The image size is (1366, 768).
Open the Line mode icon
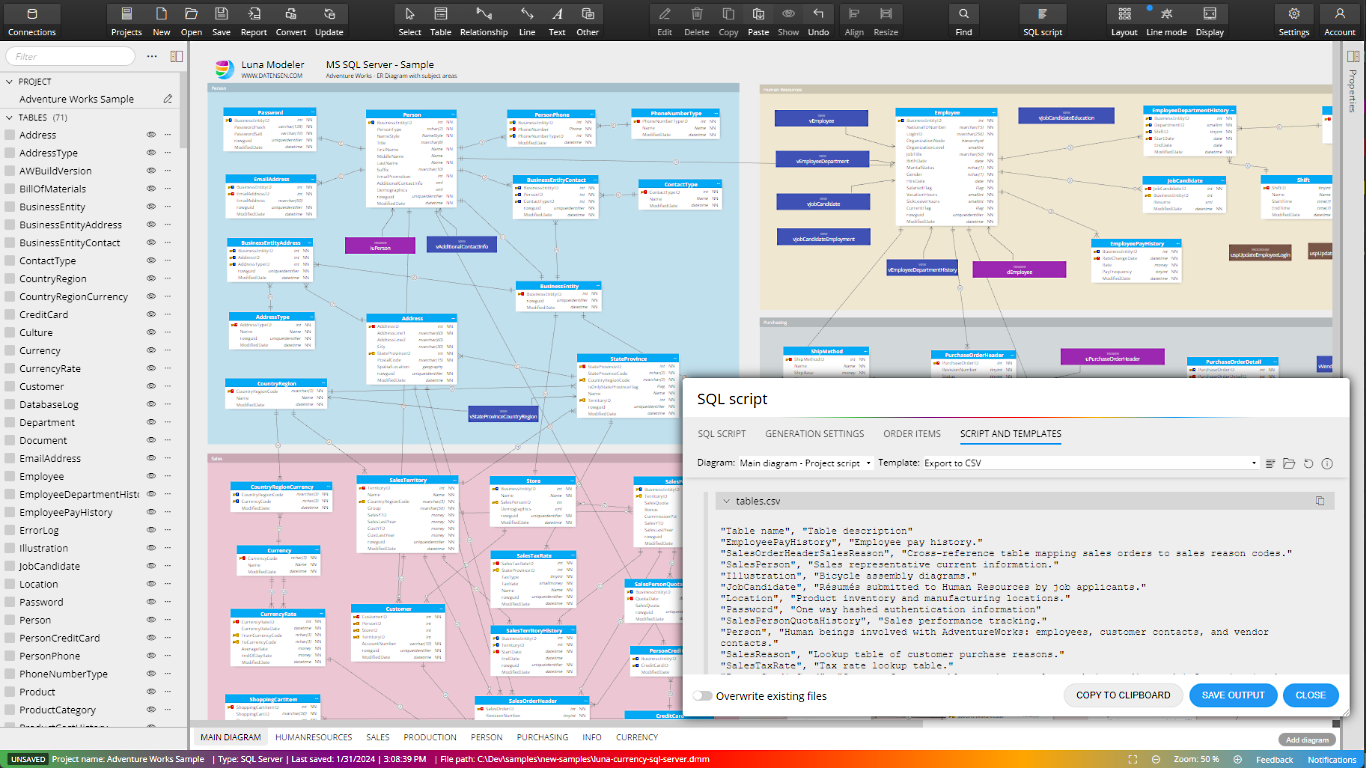click(x=1166, y=14)
